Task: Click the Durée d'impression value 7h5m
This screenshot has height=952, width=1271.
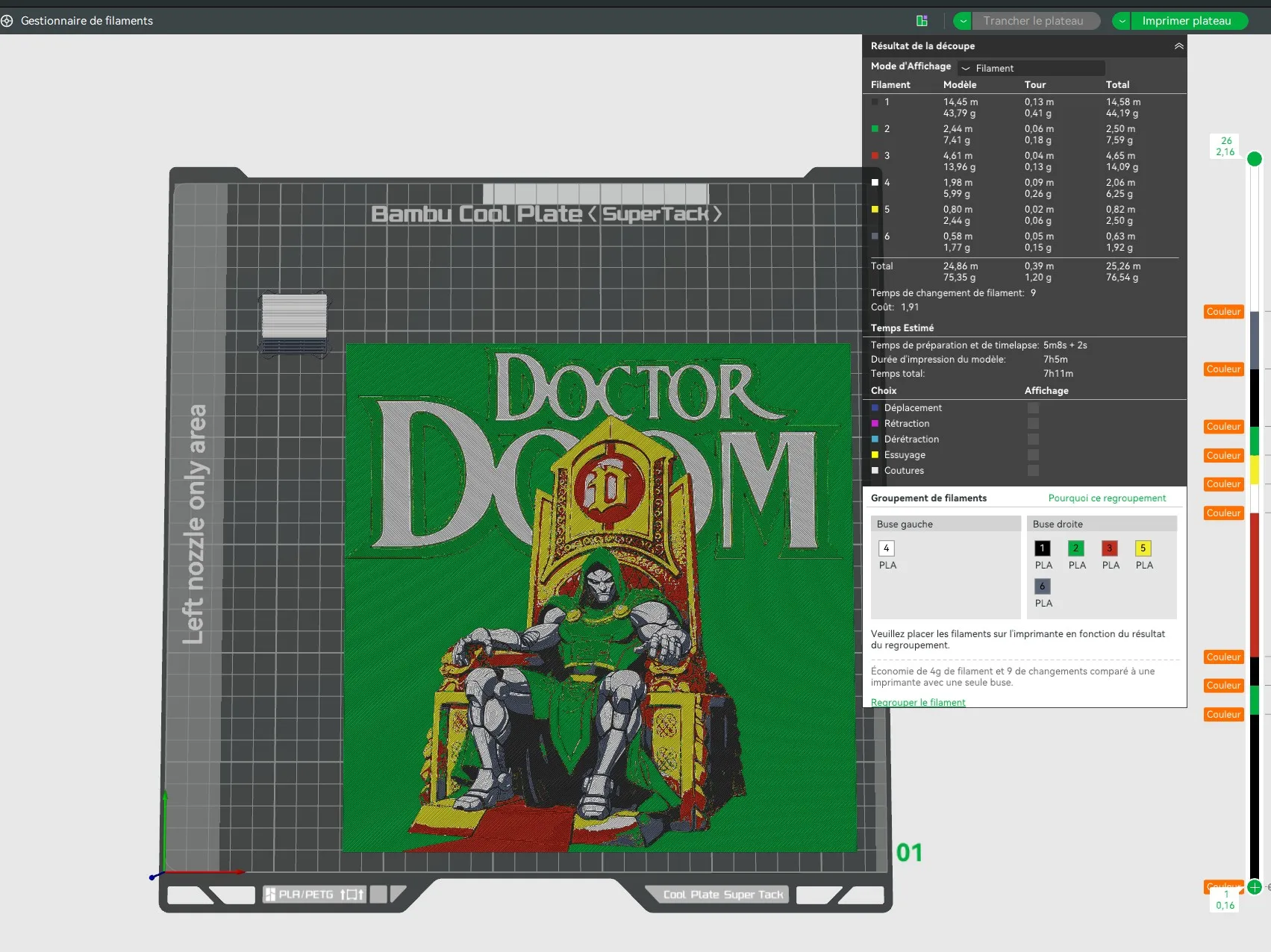Action: tap(1055, 360)
